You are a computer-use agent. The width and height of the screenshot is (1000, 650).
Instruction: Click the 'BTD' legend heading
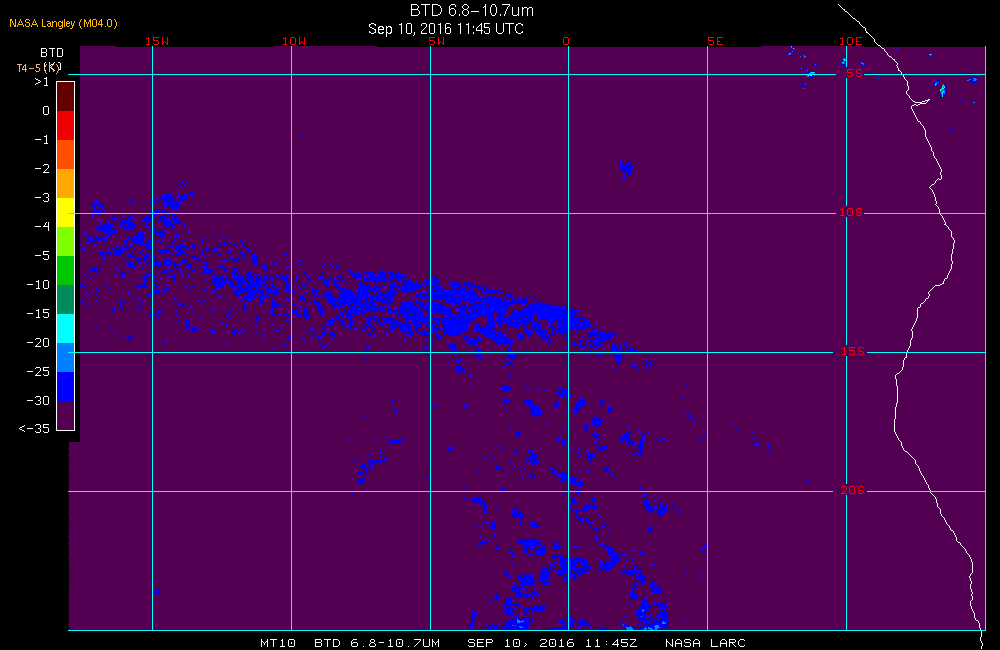(52, 52)
